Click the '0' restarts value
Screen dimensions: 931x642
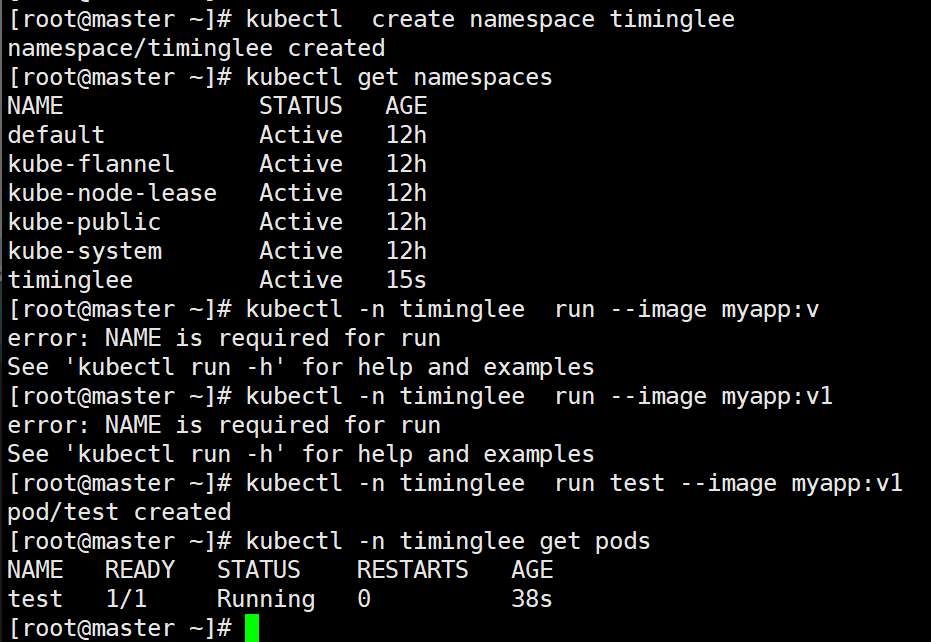[x=364, y=599]
